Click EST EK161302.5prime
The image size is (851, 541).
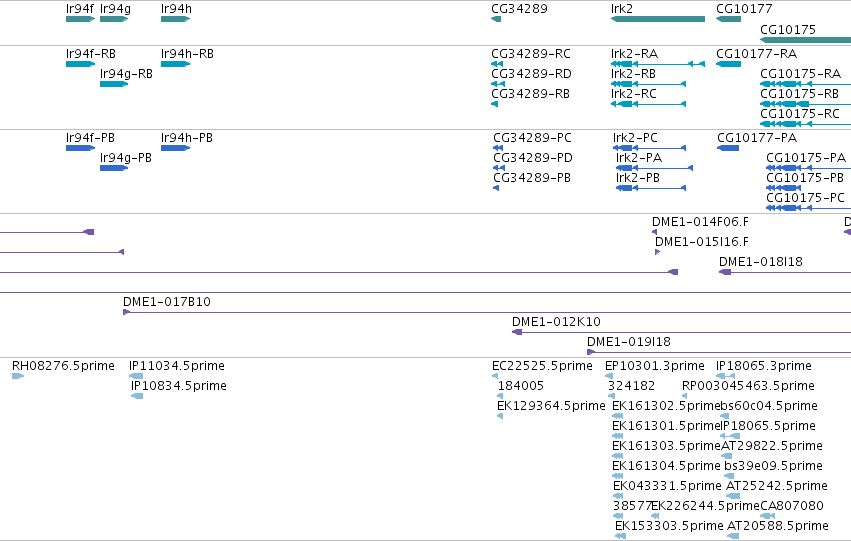point(666,406)
